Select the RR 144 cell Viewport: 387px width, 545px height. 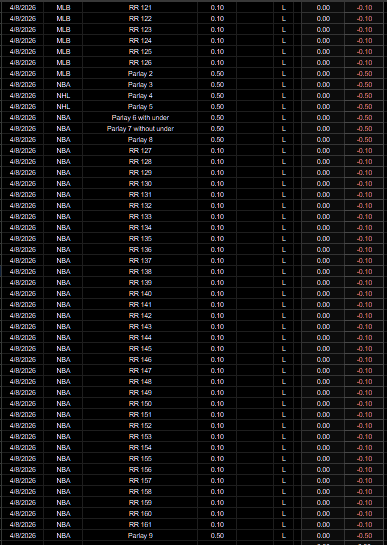point(140,338)
